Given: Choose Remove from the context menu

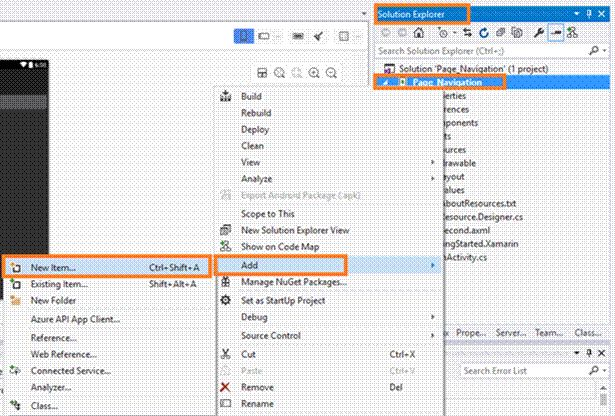Looking at the screenshot, I should [330, 387].
